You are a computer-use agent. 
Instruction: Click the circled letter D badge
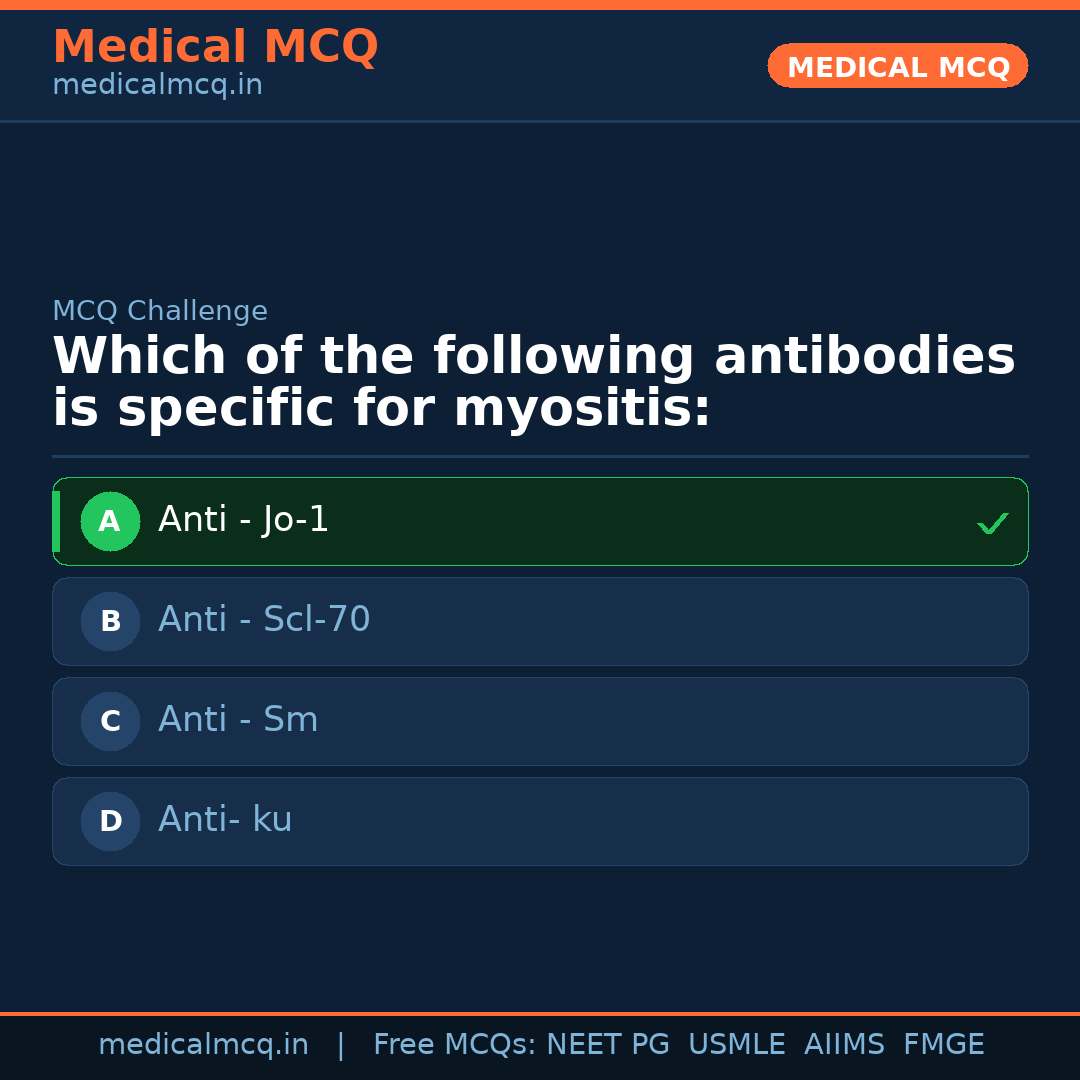pos(110,821)
